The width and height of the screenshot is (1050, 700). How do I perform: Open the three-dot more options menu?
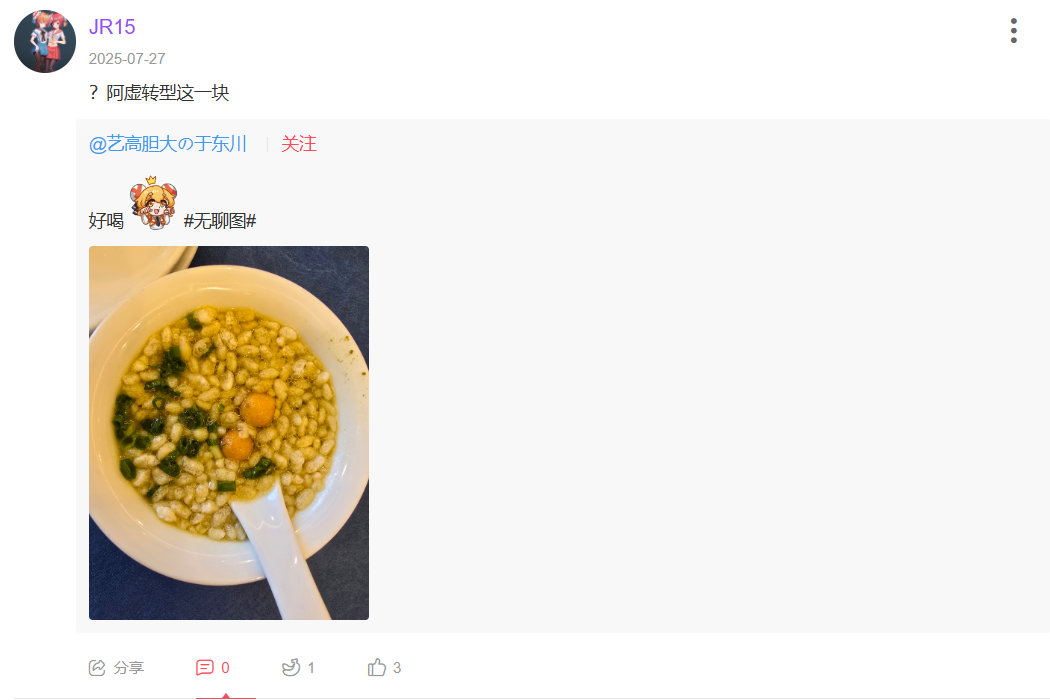tap(1013, 31)
